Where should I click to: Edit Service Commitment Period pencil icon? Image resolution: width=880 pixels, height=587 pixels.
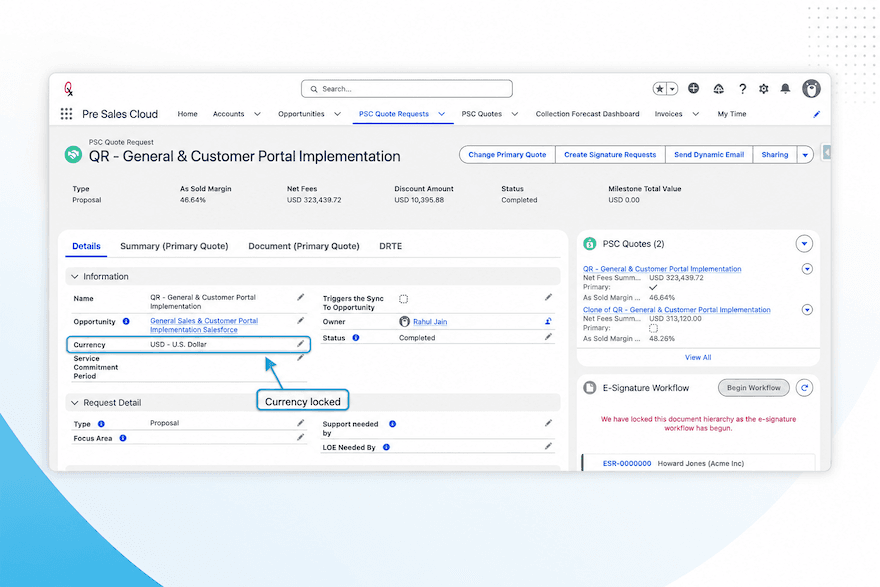[x=301, y=357]
